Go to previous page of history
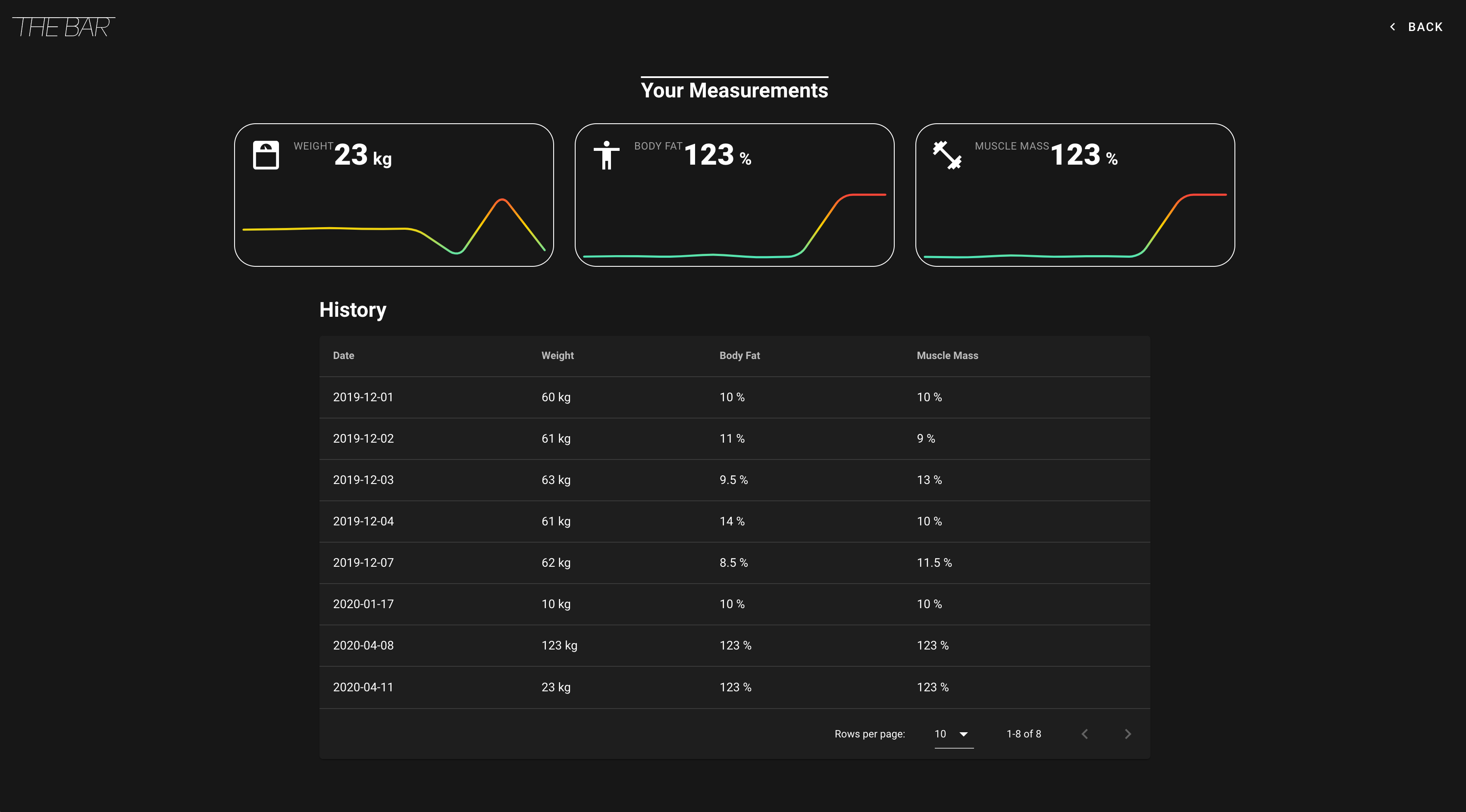Viewport: 1466px width, 812px height. point(1085,734)
